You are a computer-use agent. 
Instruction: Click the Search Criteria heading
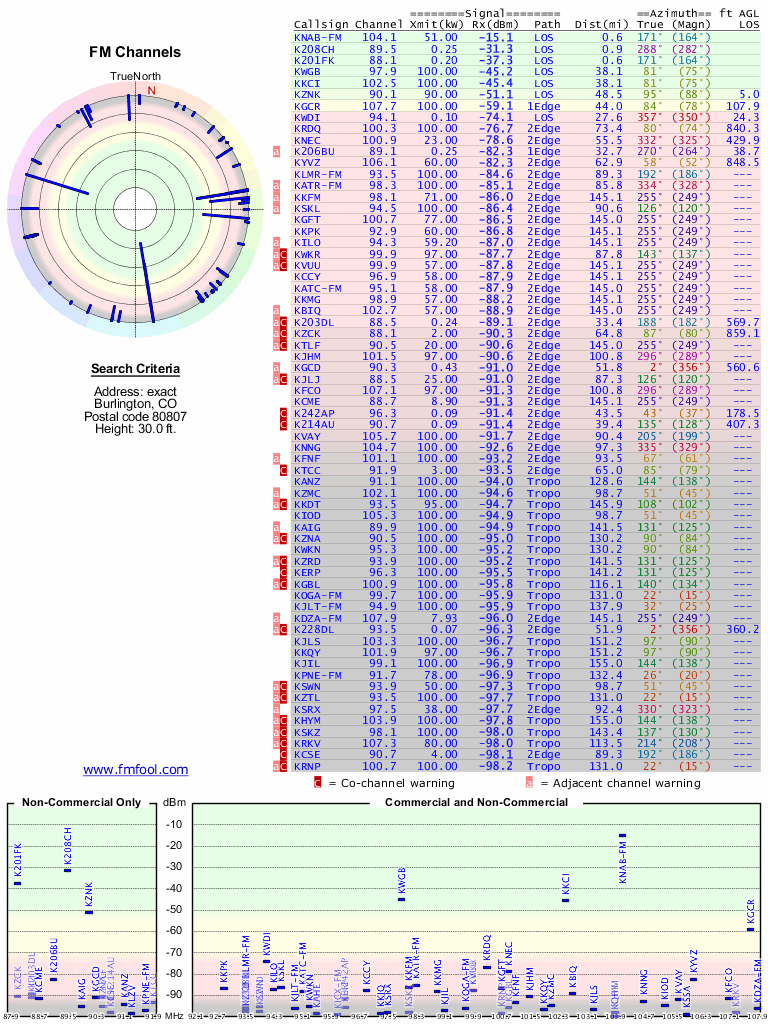pos(135,369)
